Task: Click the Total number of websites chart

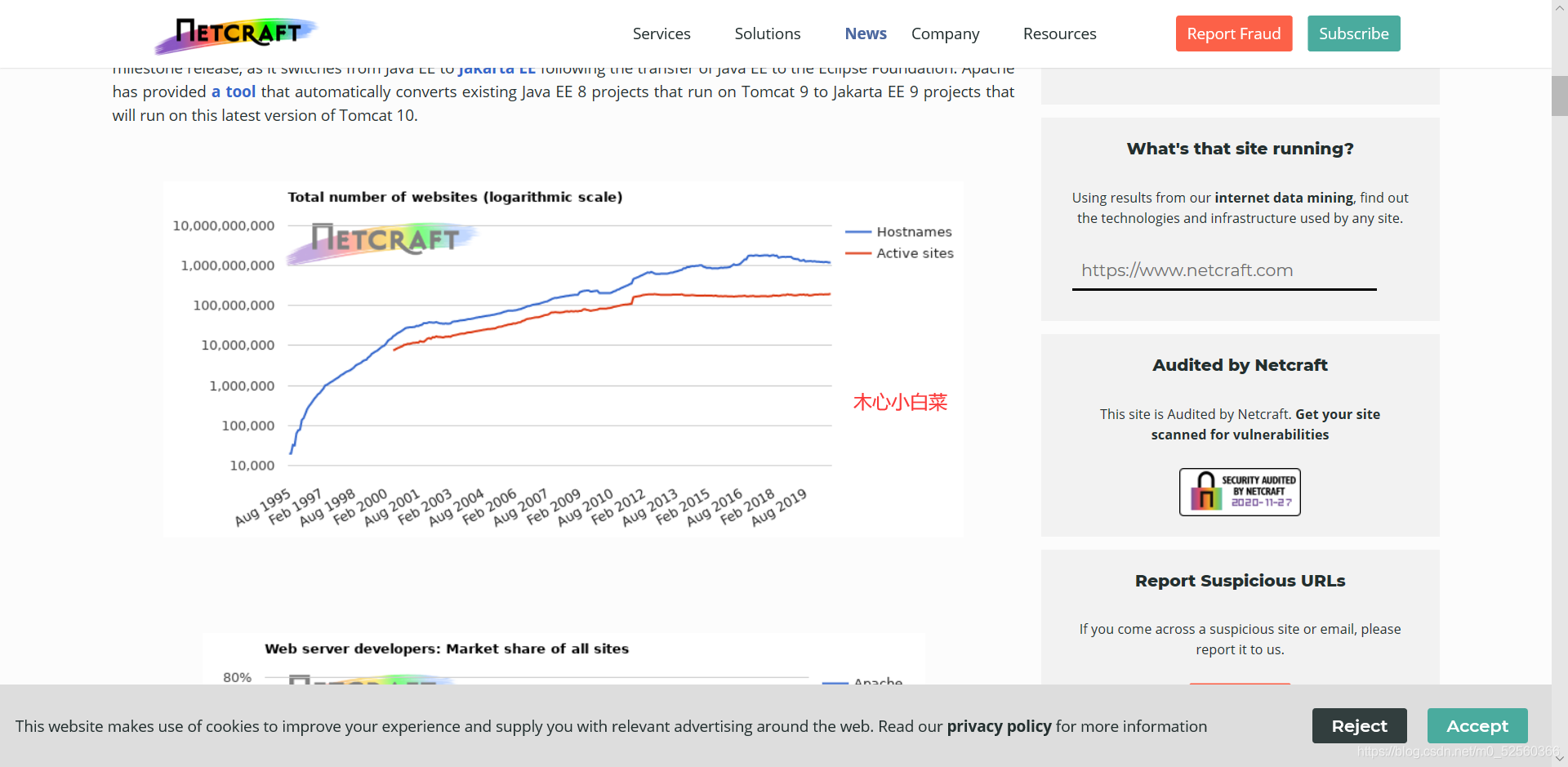Action: (563, 359)
